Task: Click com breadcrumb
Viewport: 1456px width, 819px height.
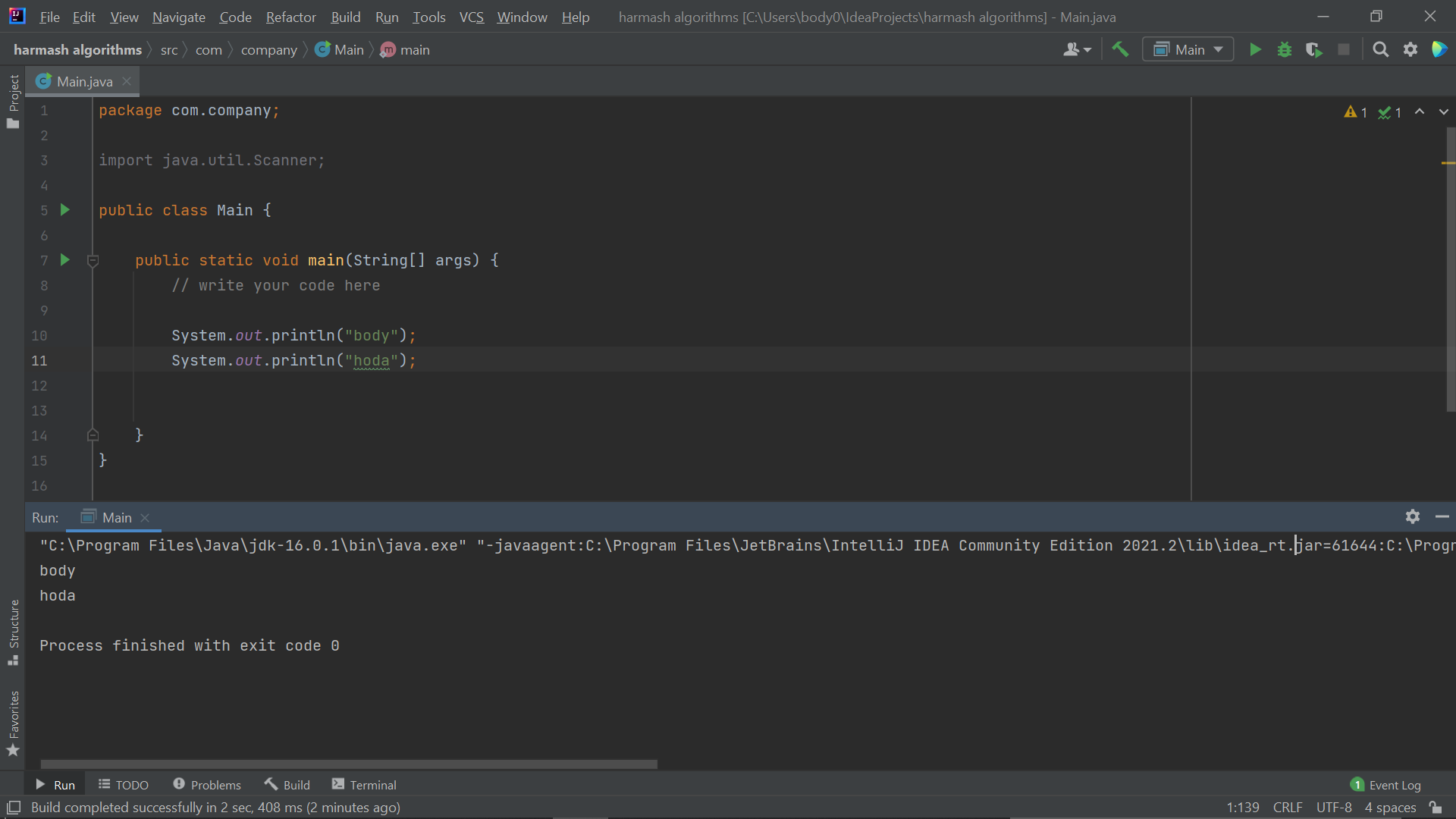Action: pyautogui.click(x=209, y=49)
